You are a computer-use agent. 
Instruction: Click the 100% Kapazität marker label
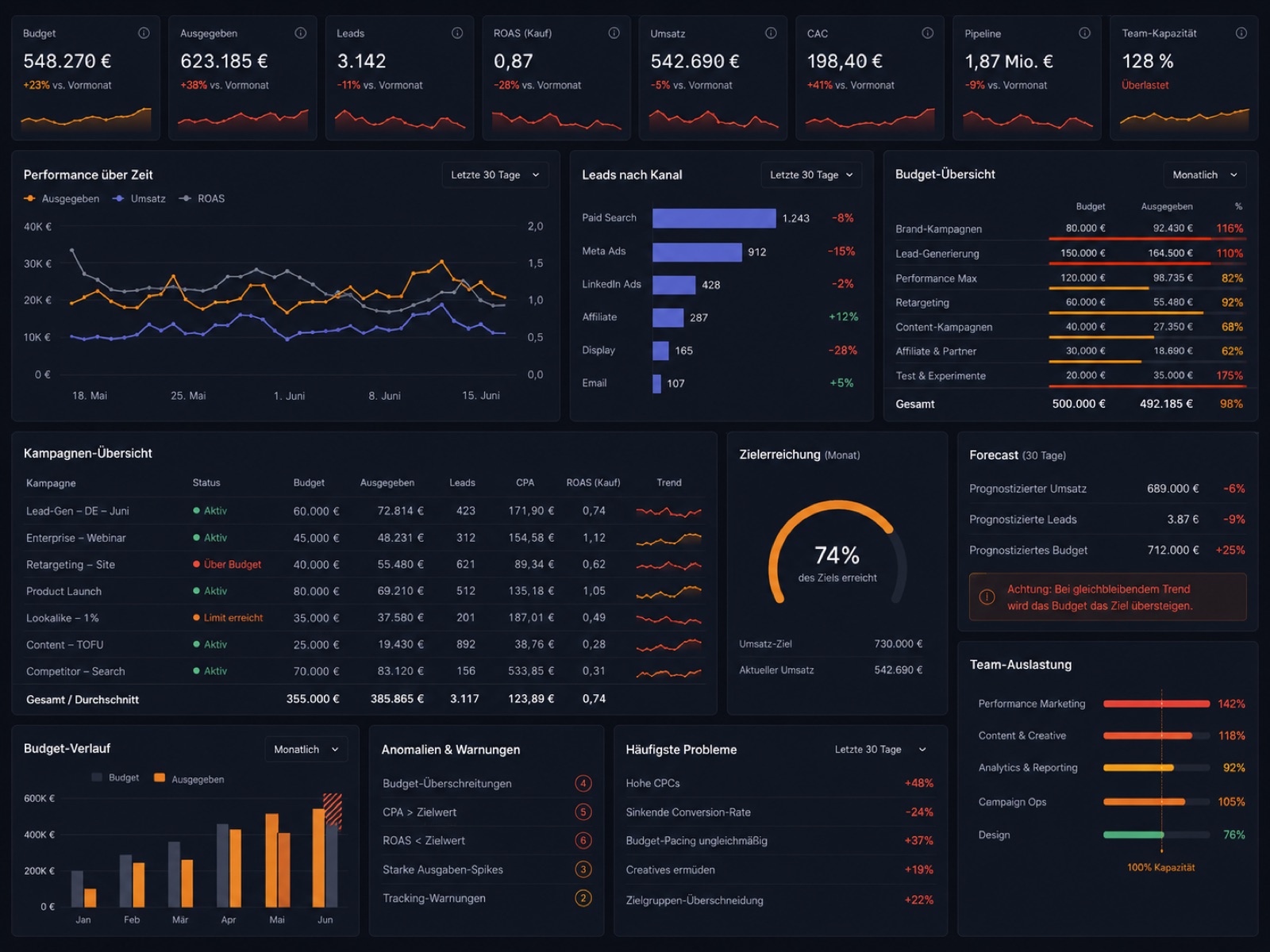pos(1160,868)
